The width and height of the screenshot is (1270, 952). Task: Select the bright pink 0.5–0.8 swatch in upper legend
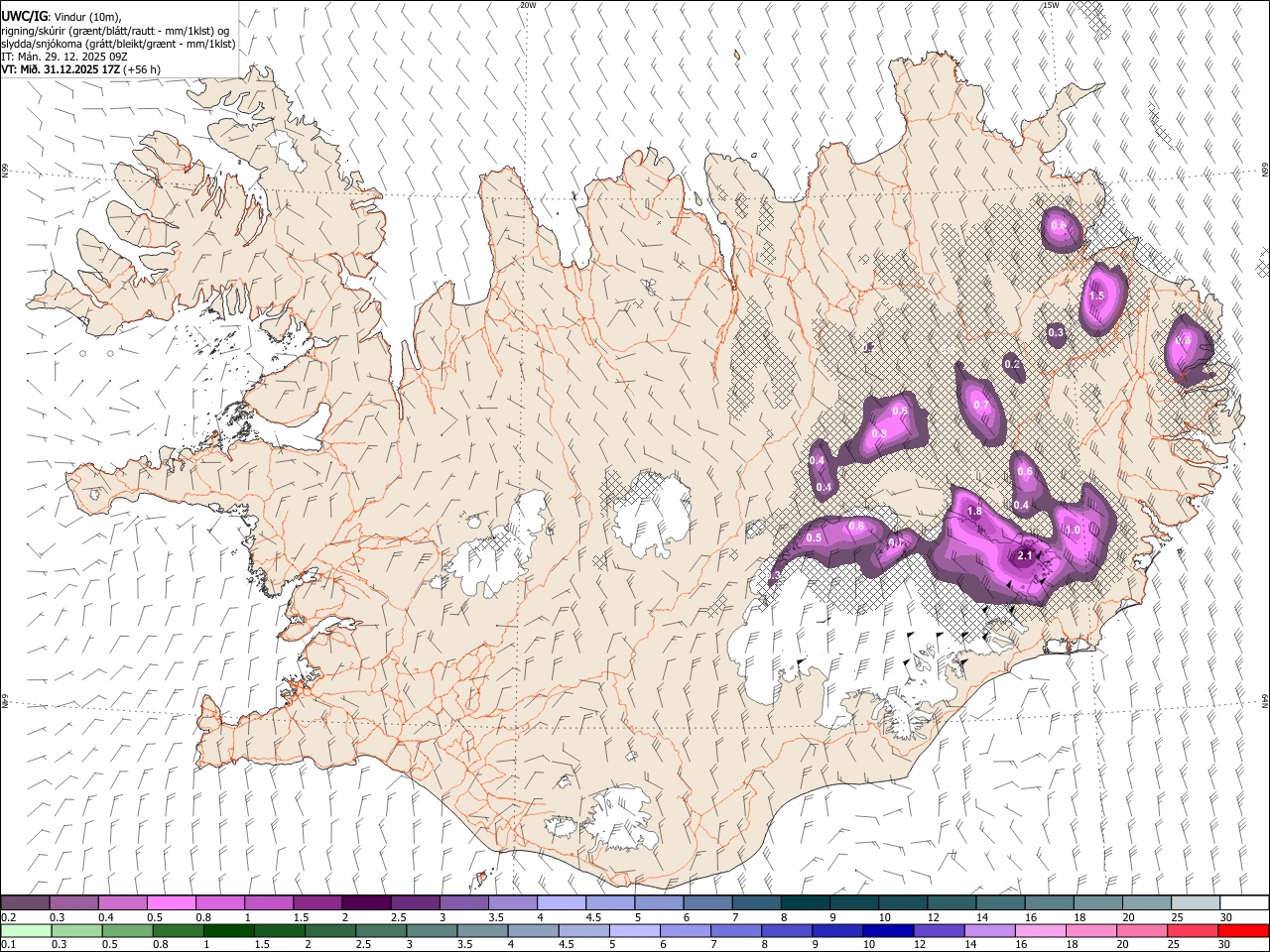pyautogui.click(x=172, y=903)
